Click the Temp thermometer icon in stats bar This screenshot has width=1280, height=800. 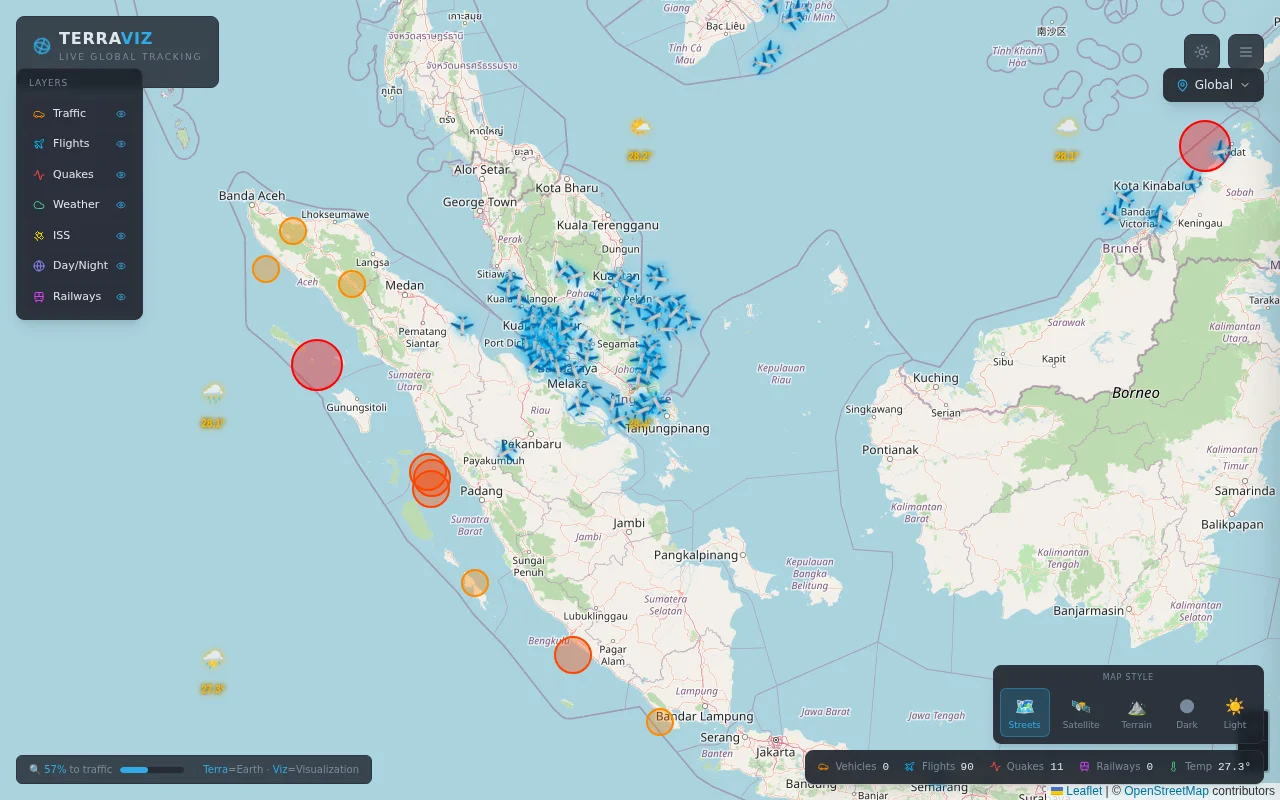(1173, 767)
